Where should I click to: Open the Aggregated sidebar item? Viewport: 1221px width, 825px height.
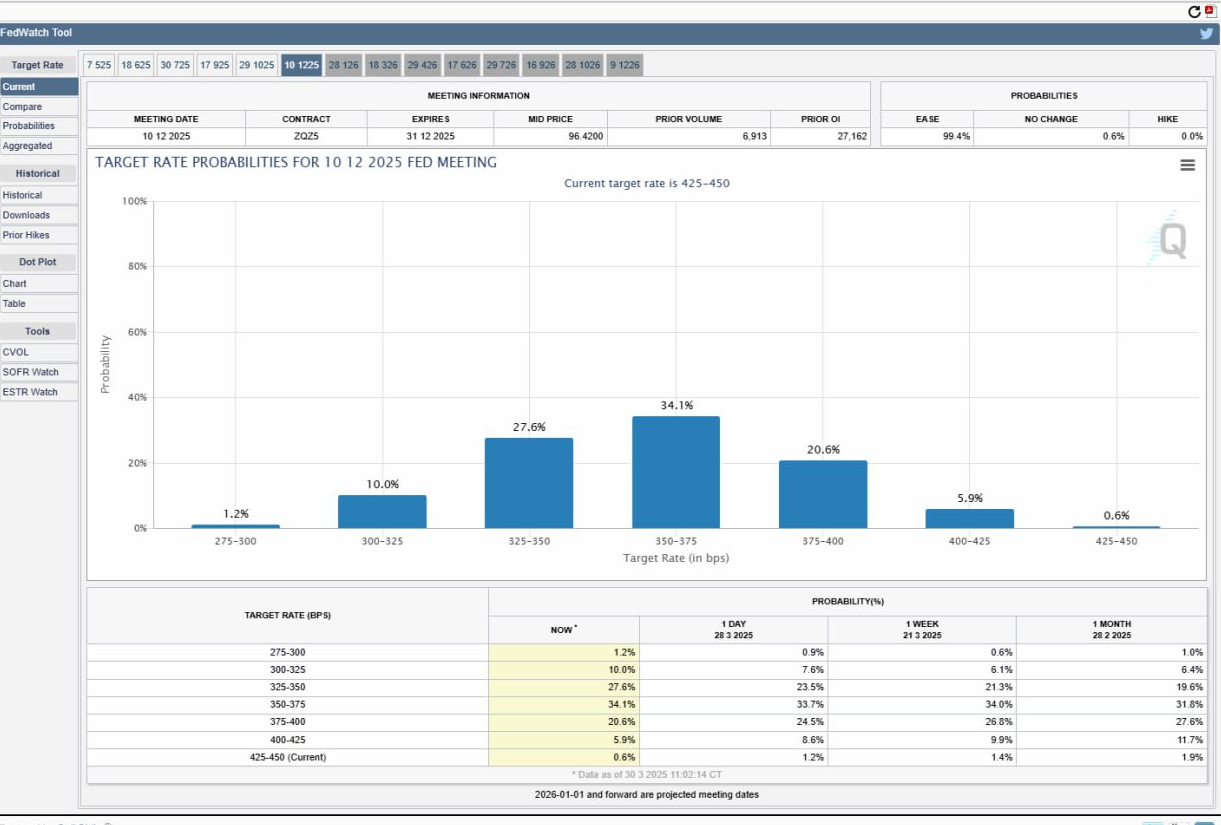coord(39,146)
